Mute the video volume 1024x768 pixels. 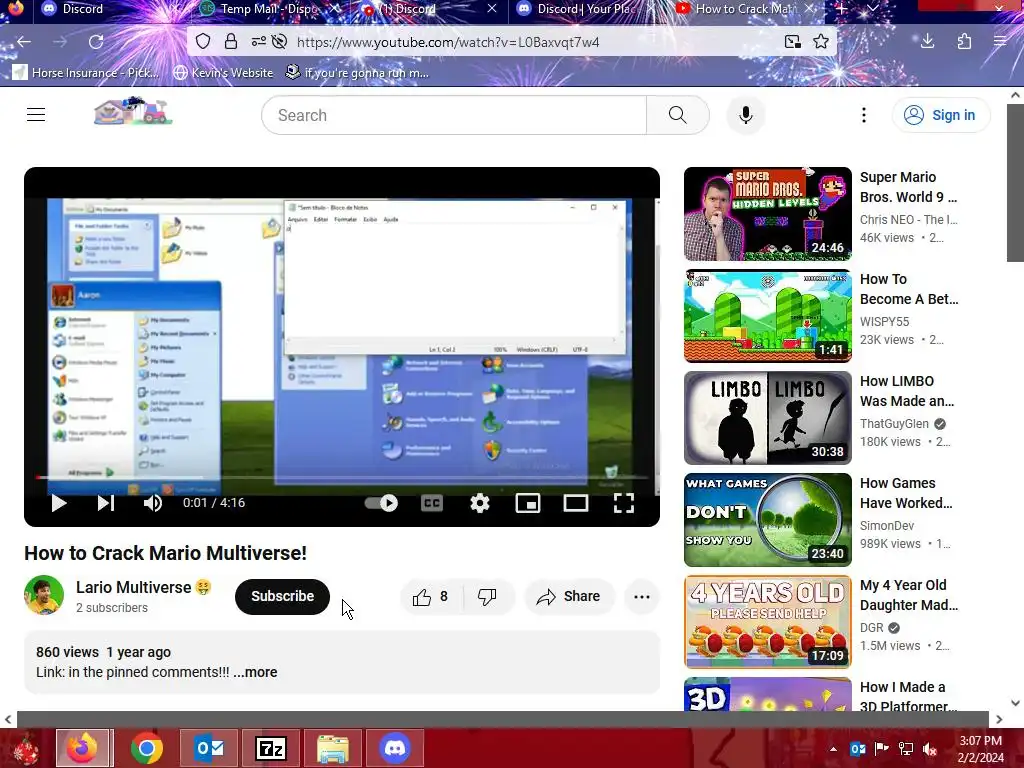point(153,503)
